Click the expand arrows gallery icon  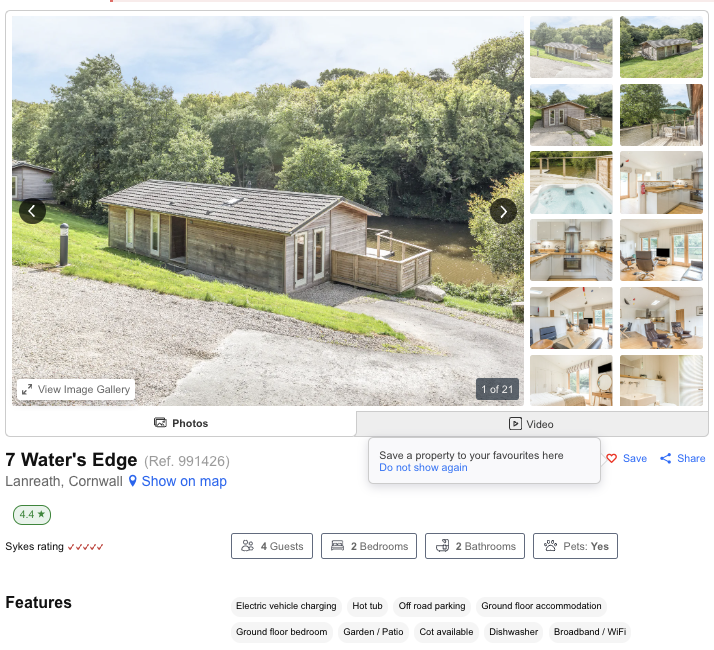27,389
